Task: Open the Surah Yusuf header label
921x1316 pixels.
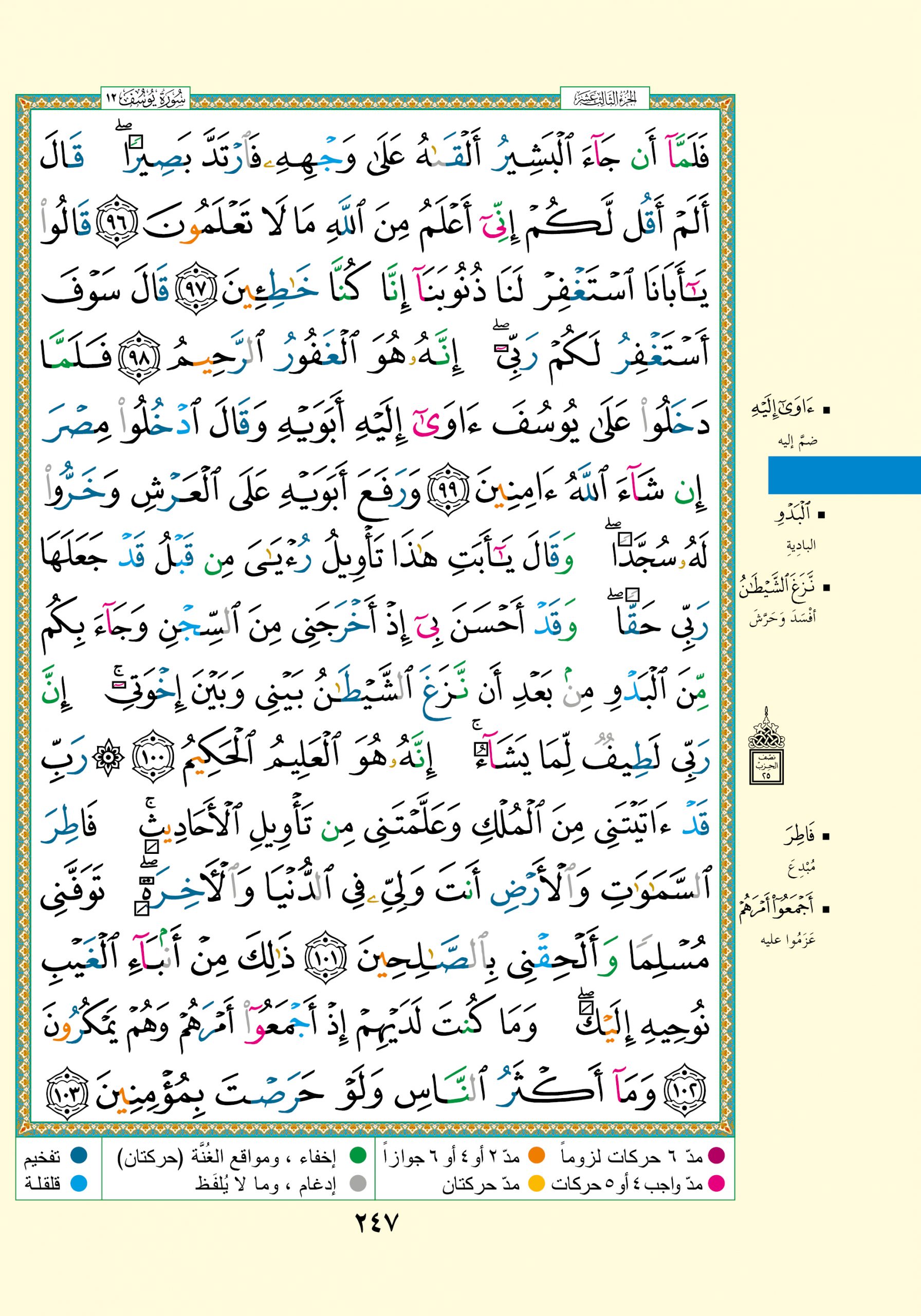Action: pos(145,99)
